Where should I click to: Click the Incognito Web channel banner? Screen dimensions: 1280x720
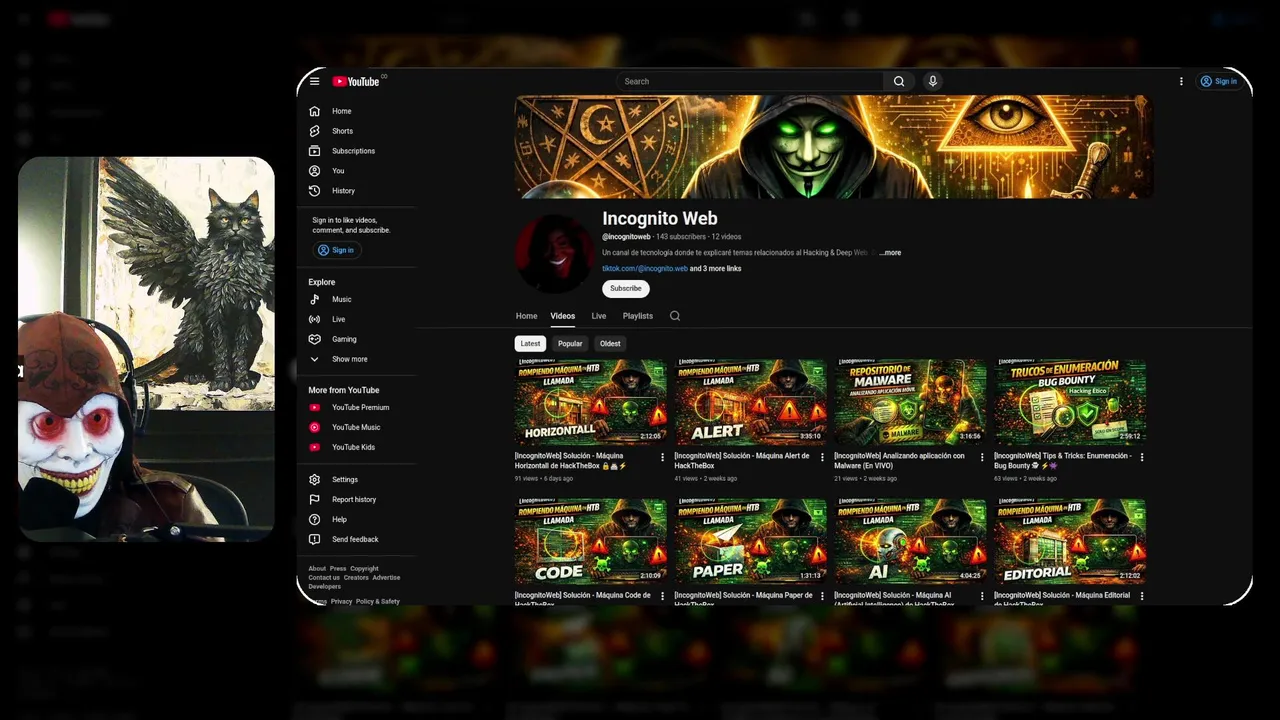[834, 147]
